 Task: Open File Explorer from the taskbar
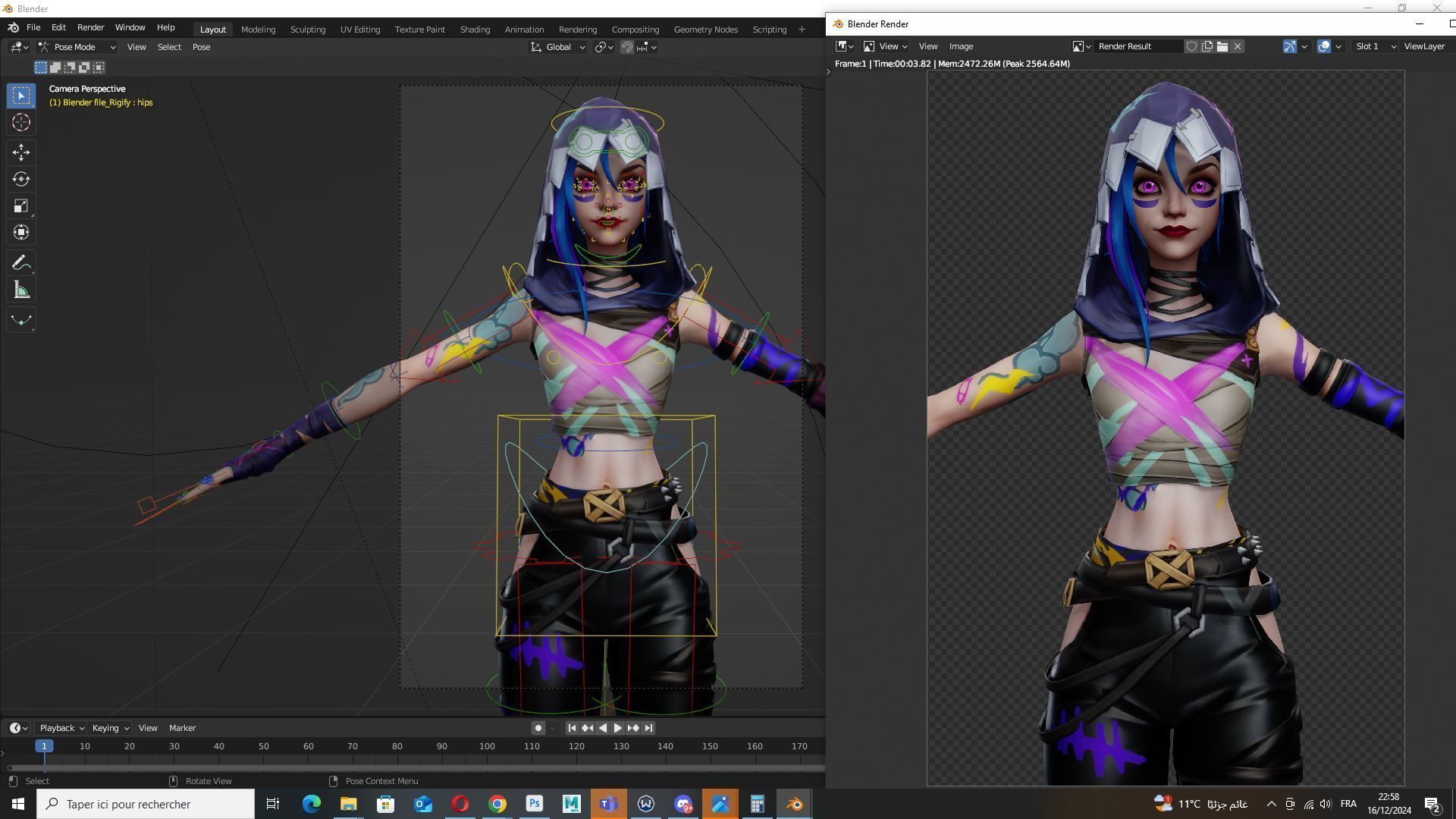348,804
